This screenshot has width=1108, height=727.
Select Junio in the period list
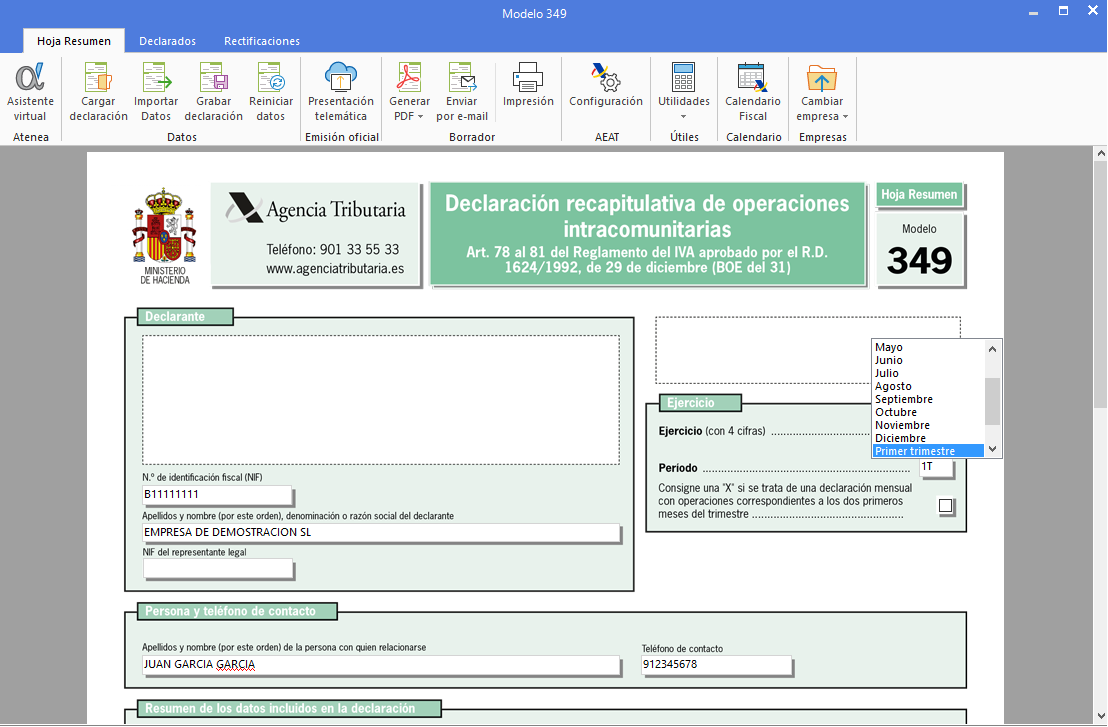pyautogui.click(x=929, y=360)
